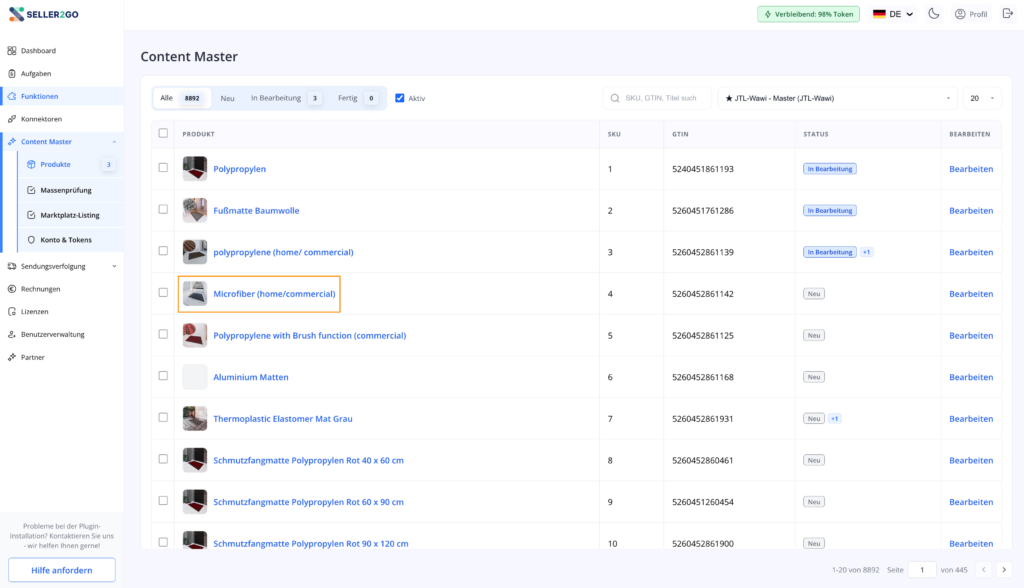This screenshot has width=1024, height=588.
Task: Click the Verbleibend 98% Token badge
Action: [808, 14]
